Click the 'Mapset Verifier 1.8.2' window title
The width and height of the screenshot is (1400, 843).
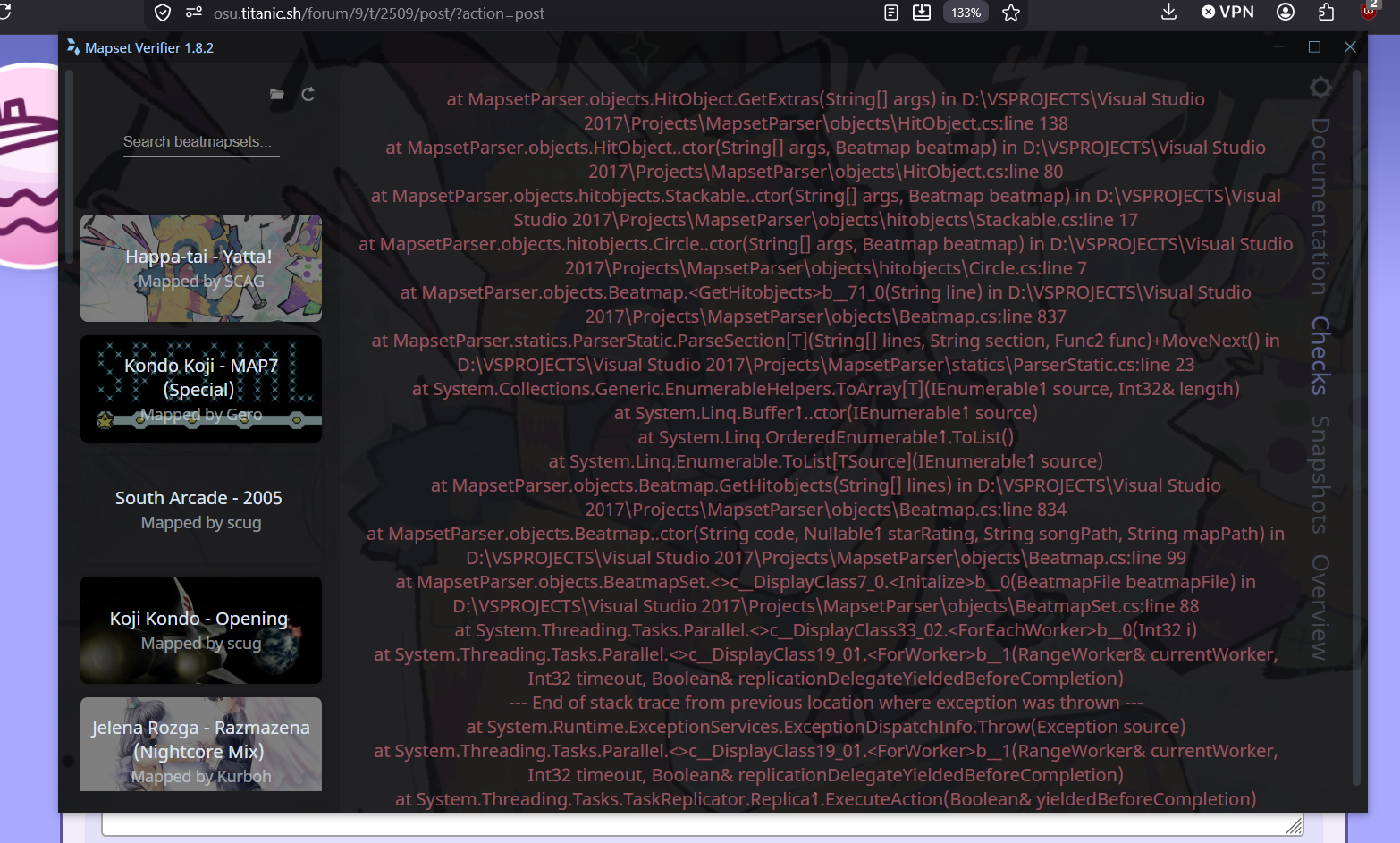pyautogui.click(x=149, y=48)
